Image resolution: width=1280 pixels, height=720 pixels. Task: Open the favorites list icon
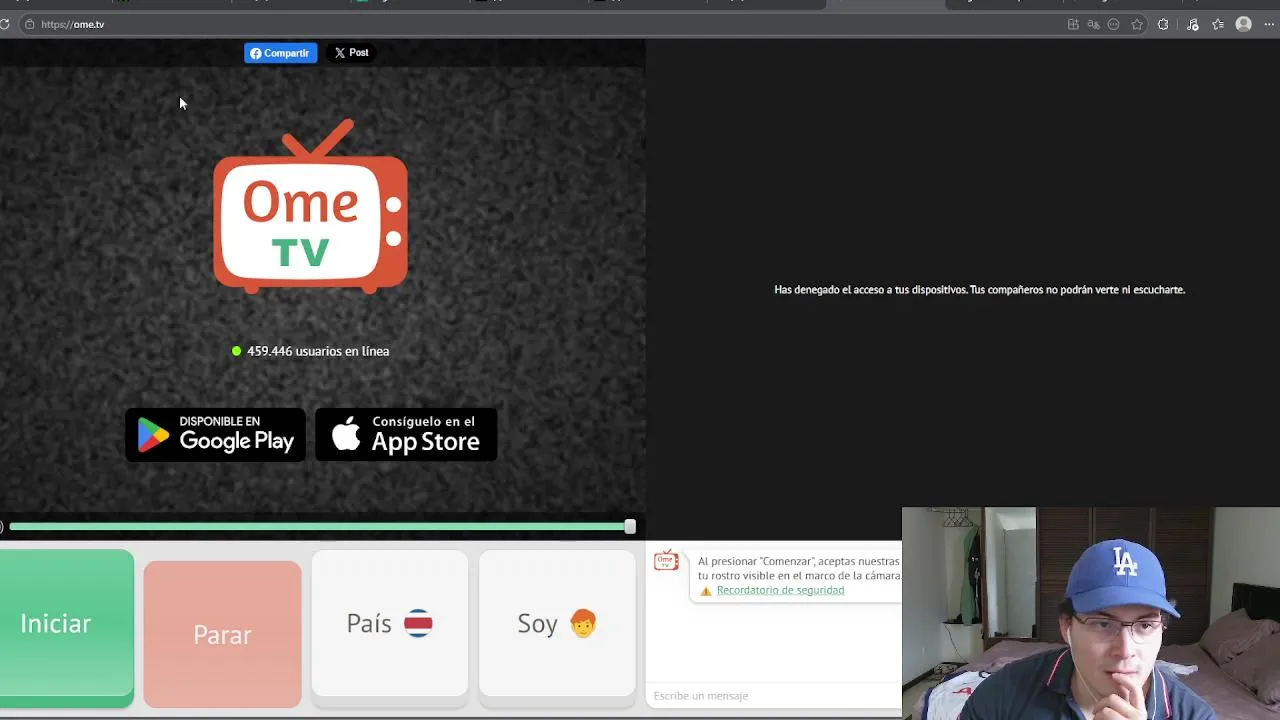tap(1218, 24)
